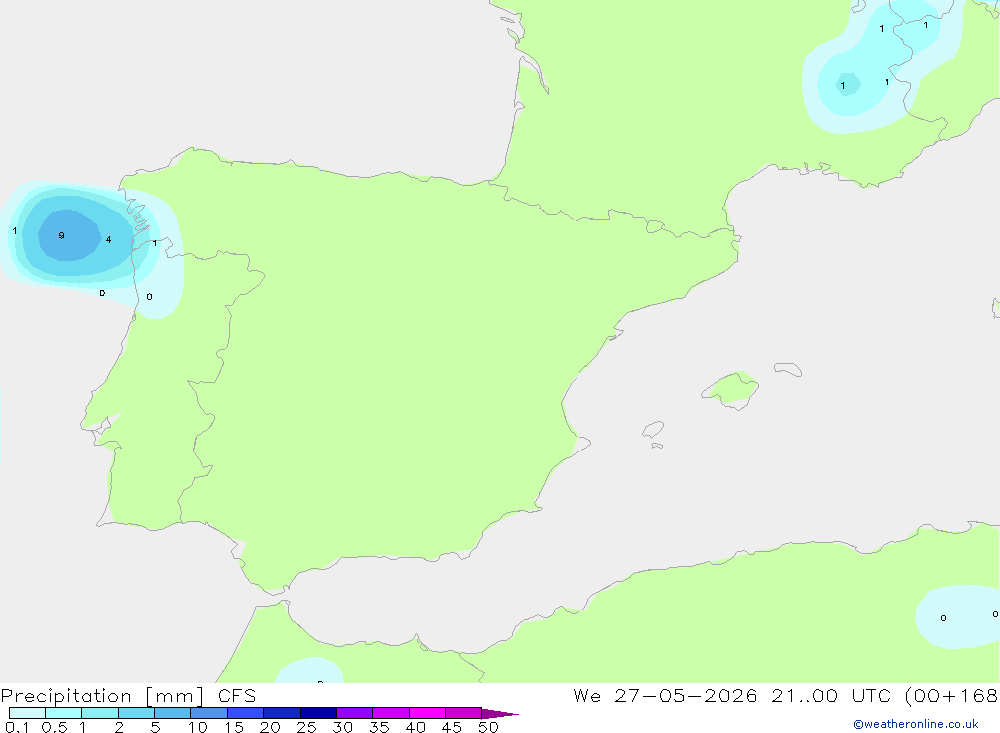Click the 'CFS' model label
This screenshot has height=733, width=1000.
pyautogui.click(x=237, y=696)
